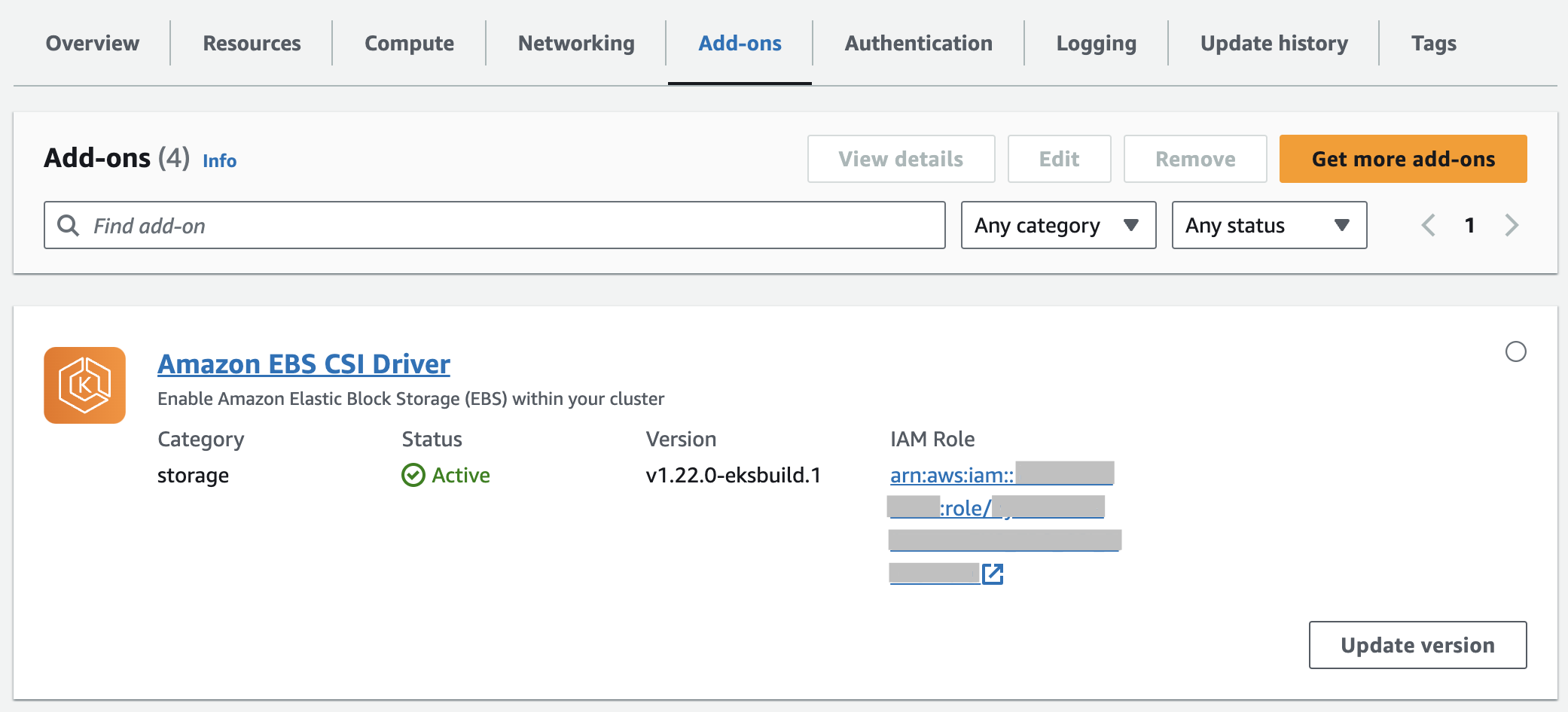Open the Networking tab
The image size is (1568, 712).
point(576,44)
